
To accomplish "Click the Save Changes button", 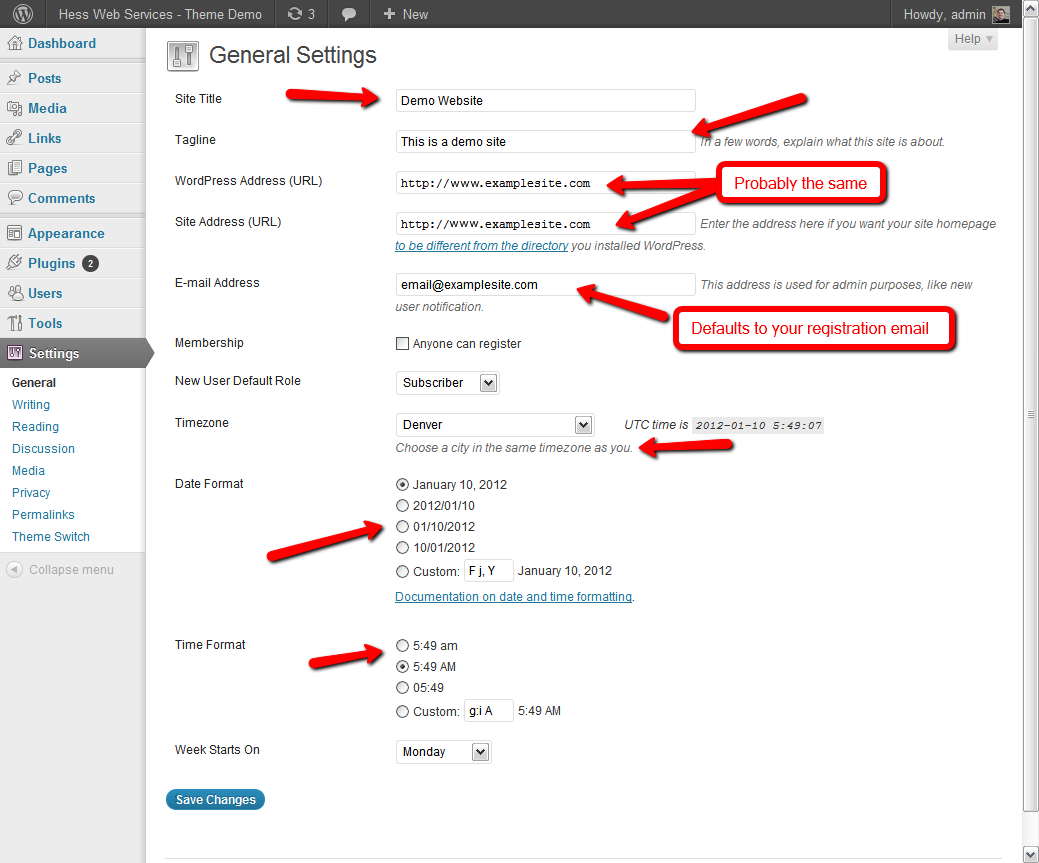I will coord(215,800).
